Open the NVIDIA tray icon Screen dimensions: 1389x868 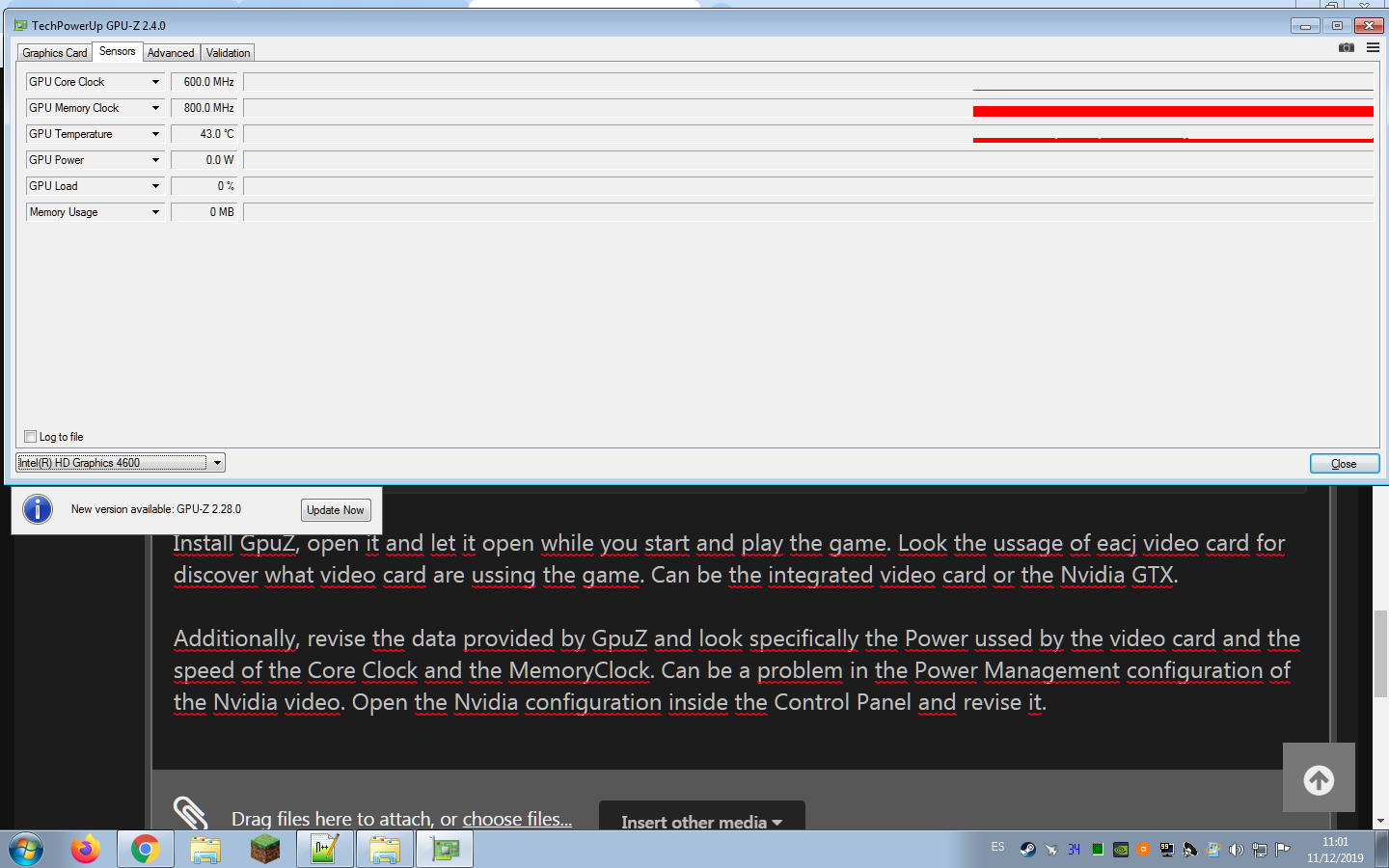click(1121, 850)
